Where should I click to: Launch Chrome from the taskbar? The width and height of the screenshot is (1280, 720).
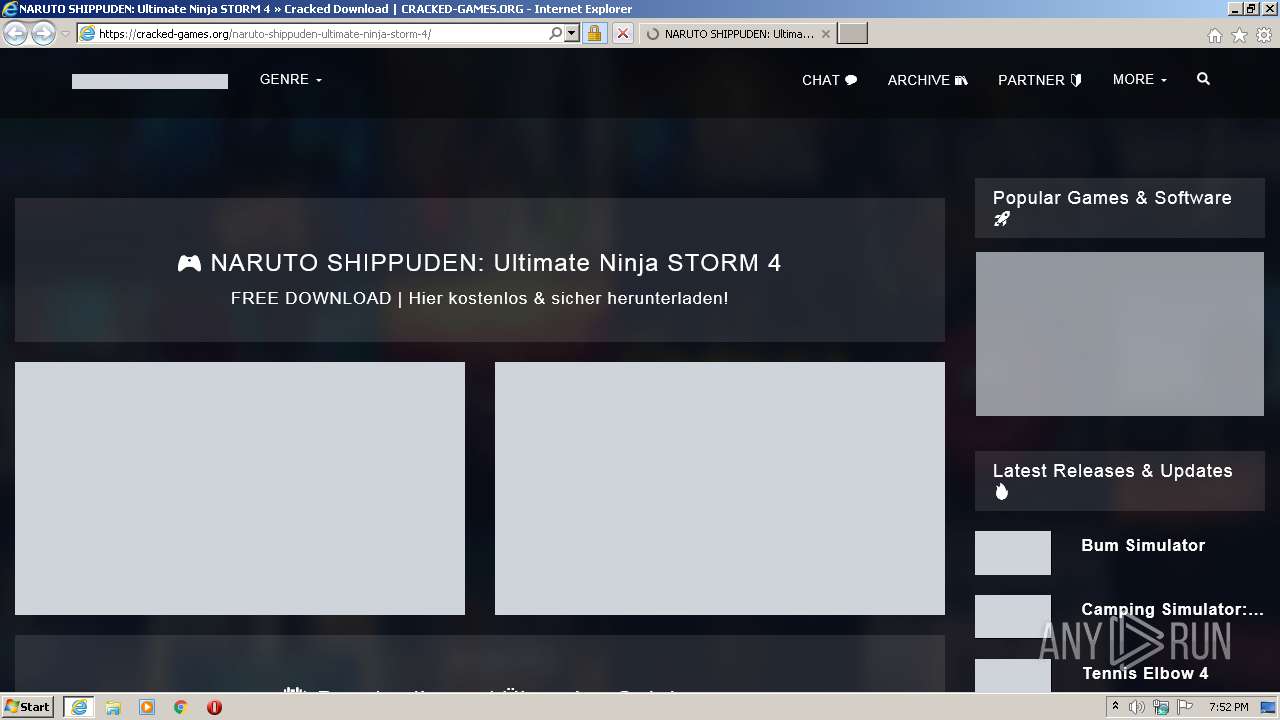181,707
